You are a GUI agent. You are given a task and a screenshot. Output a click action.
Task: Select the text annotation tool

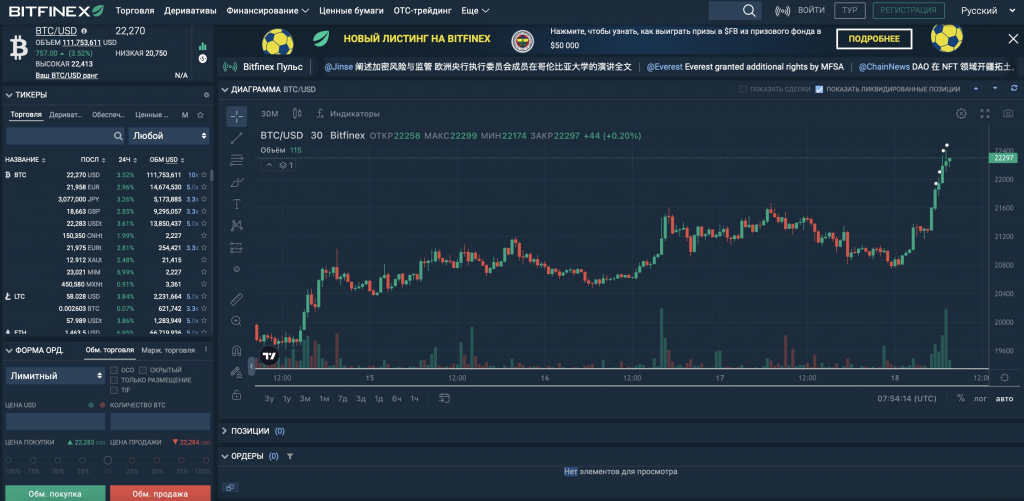click(x=236, y=204)
